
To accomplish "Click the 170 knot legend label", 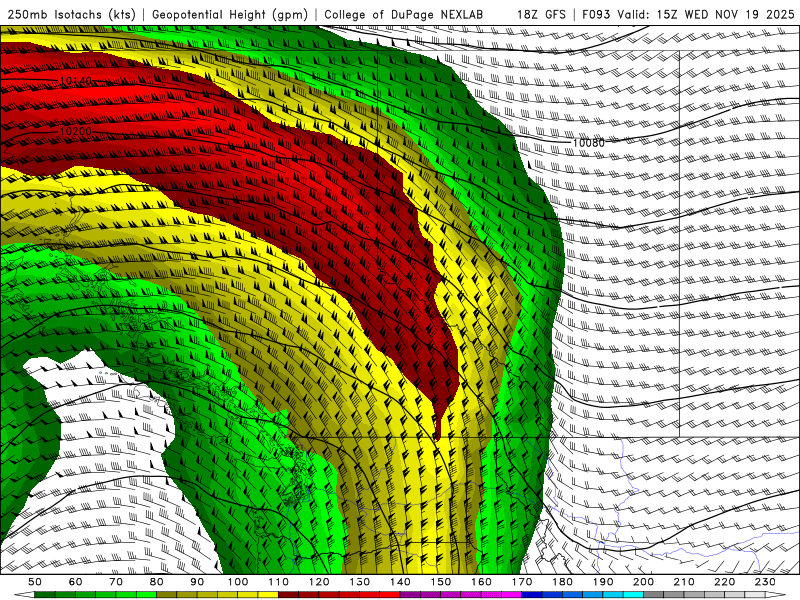I will coord(522,582).
